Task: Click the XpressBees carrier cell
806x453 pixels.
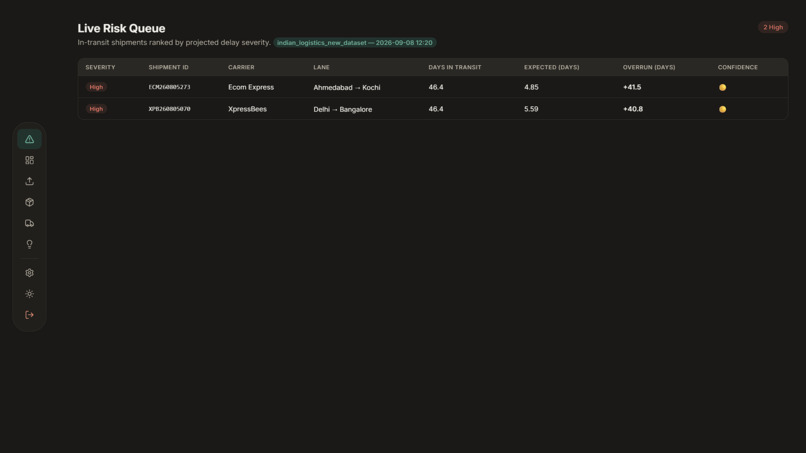Action: pos(247,109)
